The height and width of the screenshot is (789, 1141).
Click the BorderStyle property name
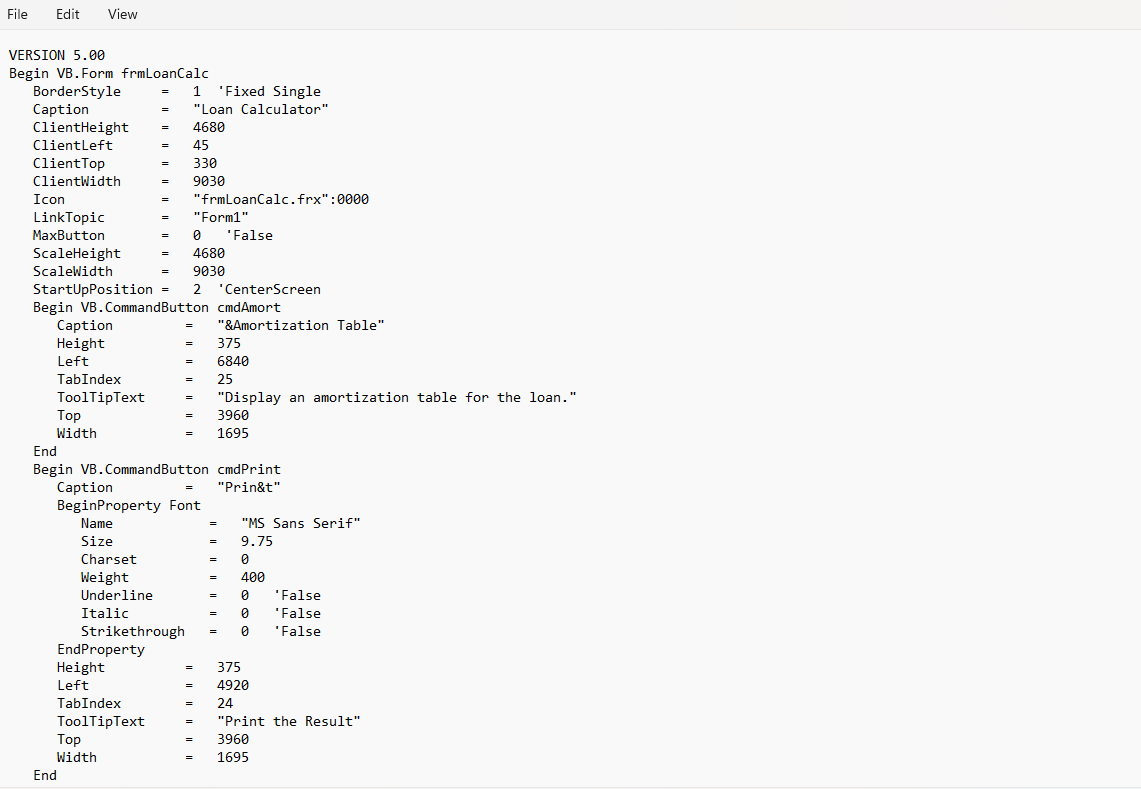76,91
